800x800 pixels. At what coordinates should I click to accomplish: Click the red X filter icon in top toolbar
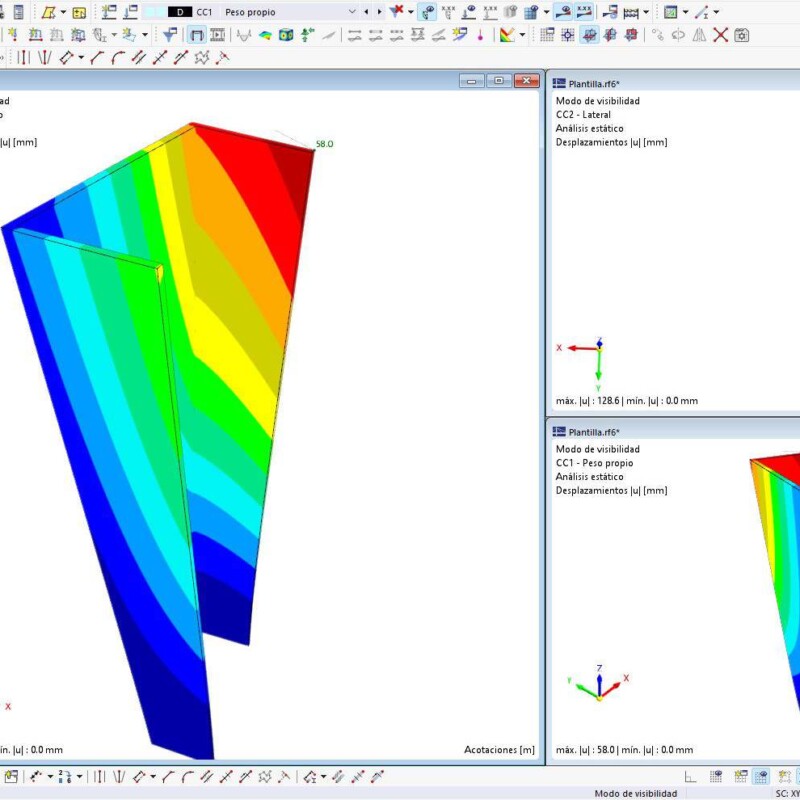point(396,11)
